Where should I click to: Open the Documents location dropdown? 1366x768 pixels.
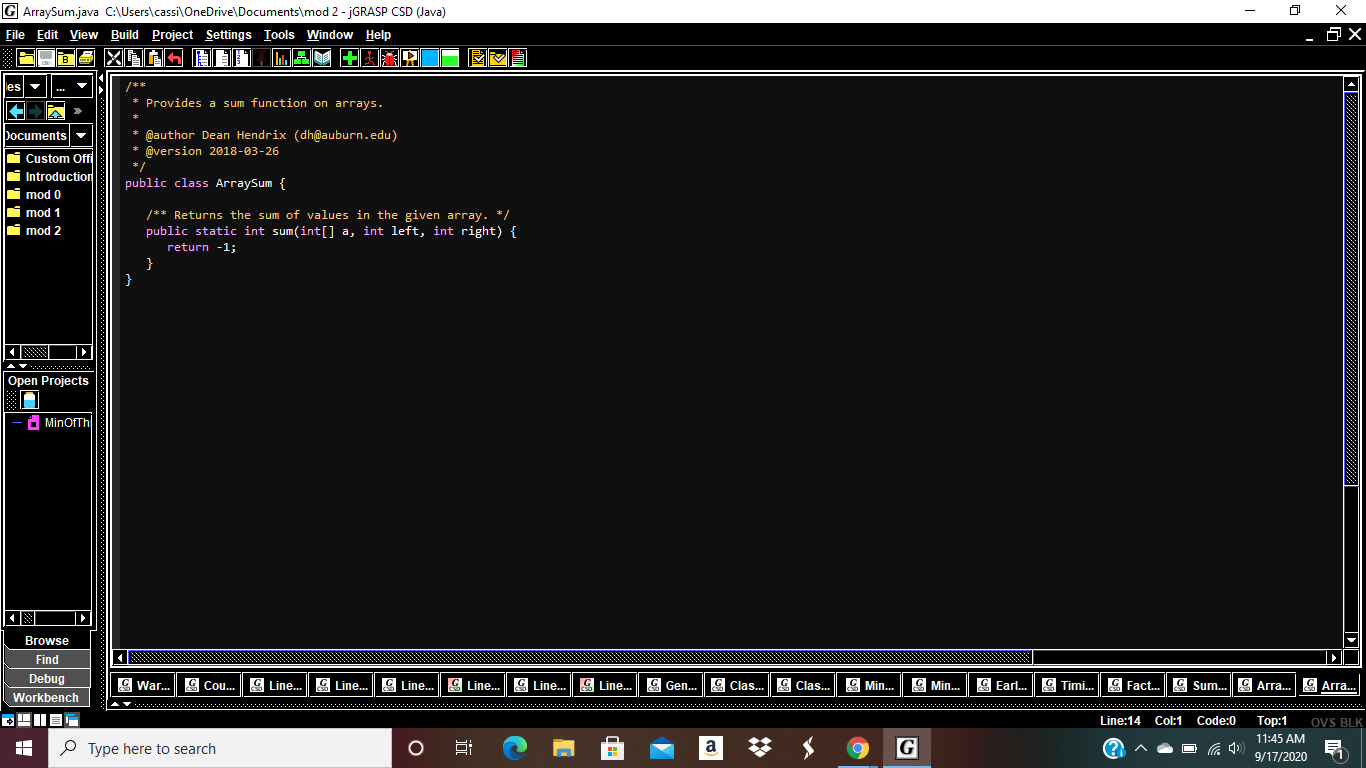80,135
